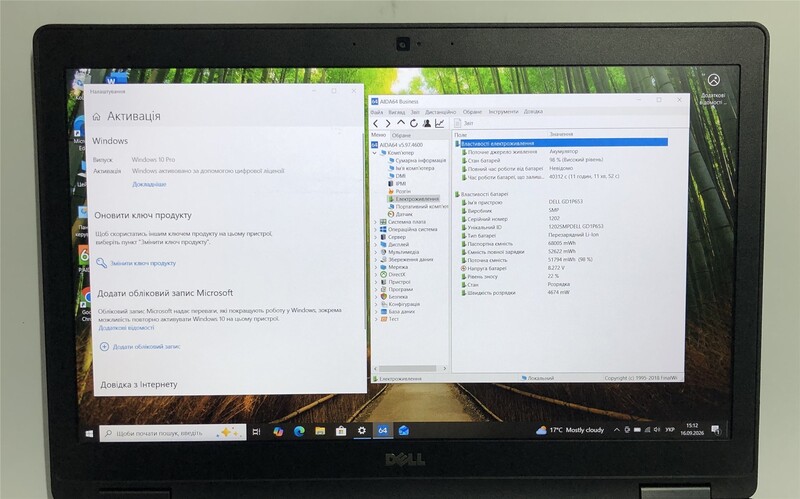Open the Windows Start menu
The height and width of the screenshot is (499, 800).
pos(89,433)
